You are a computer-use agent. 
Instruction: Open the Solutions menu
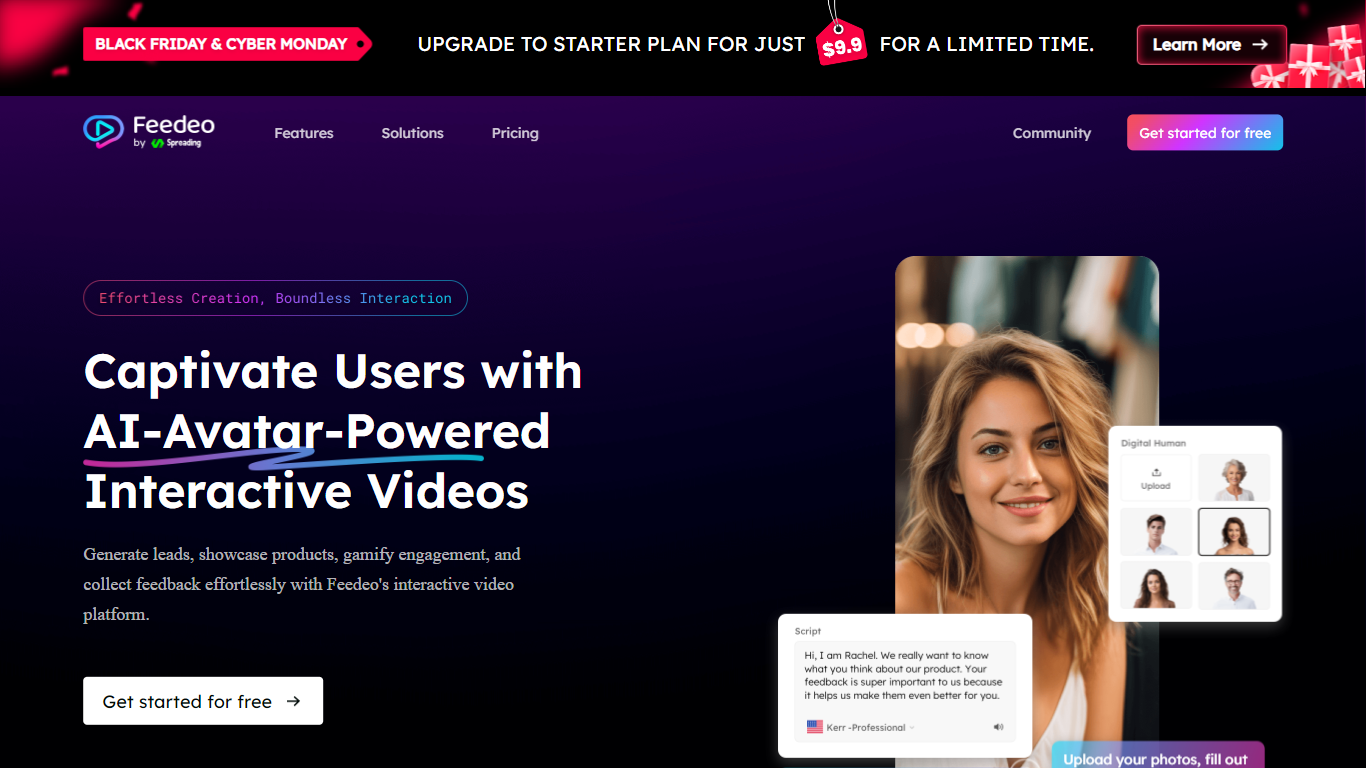[x=412, y=133]
